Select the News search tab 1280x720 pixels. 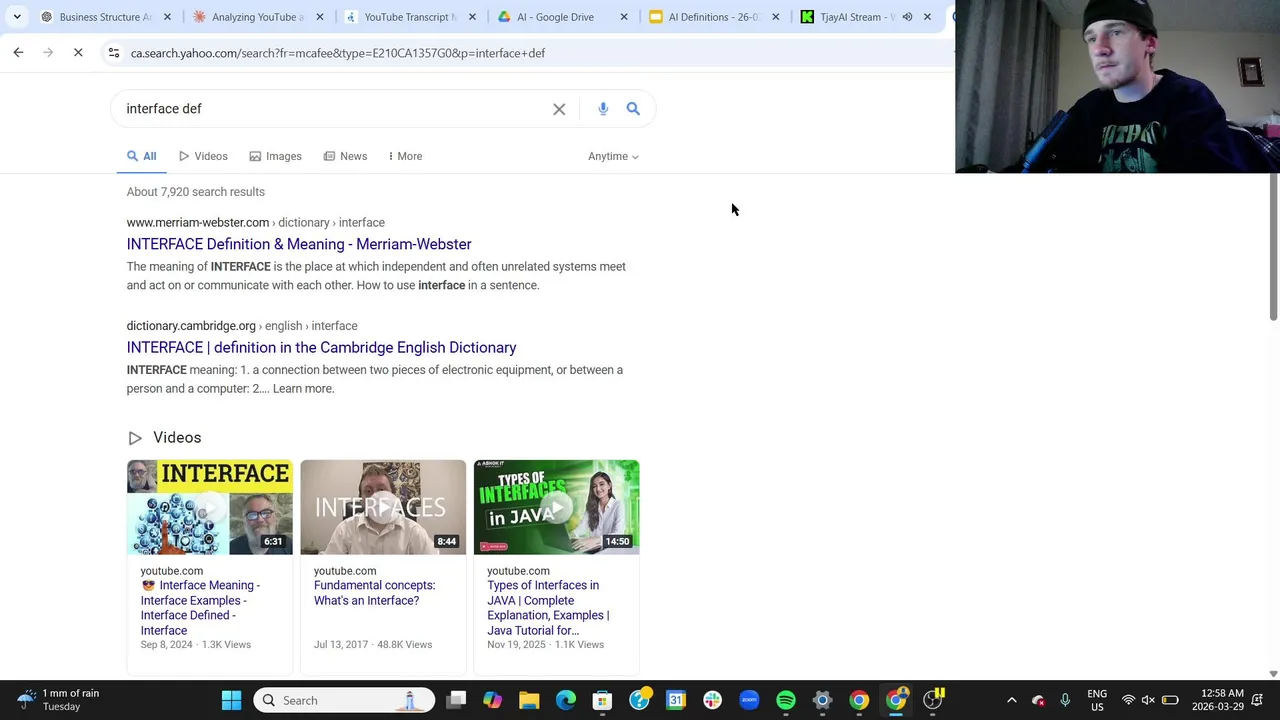click(x=345, y=156)
